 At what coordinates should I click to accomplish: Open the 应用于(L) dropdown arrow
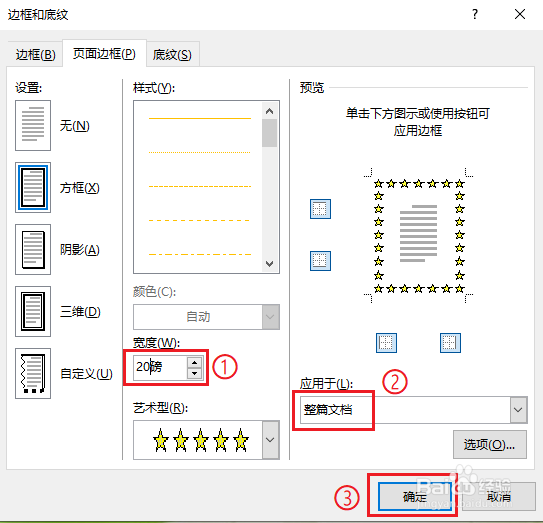point(518,410)
